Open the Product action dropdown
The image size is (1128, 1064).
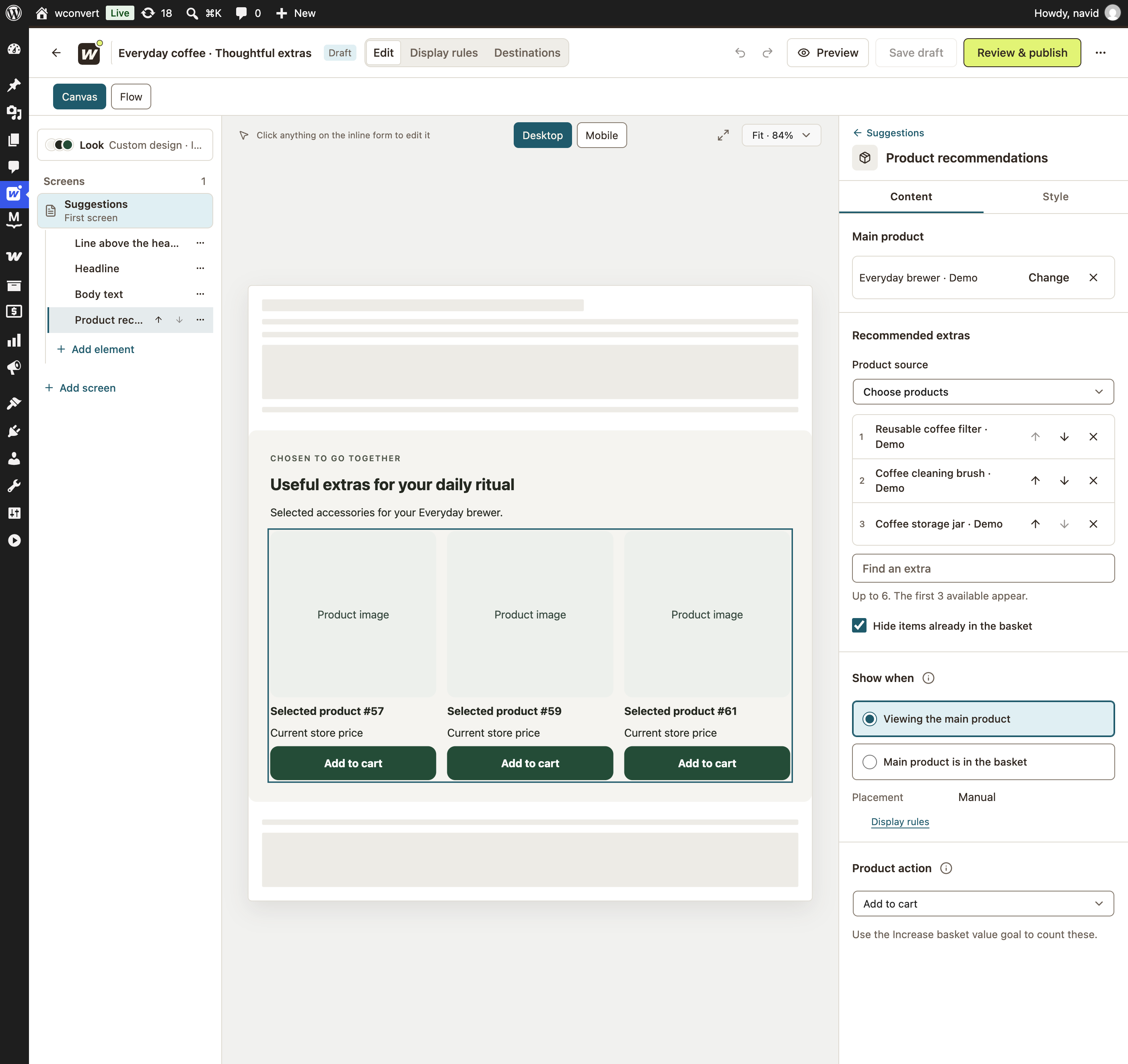[x=983, y=904]
